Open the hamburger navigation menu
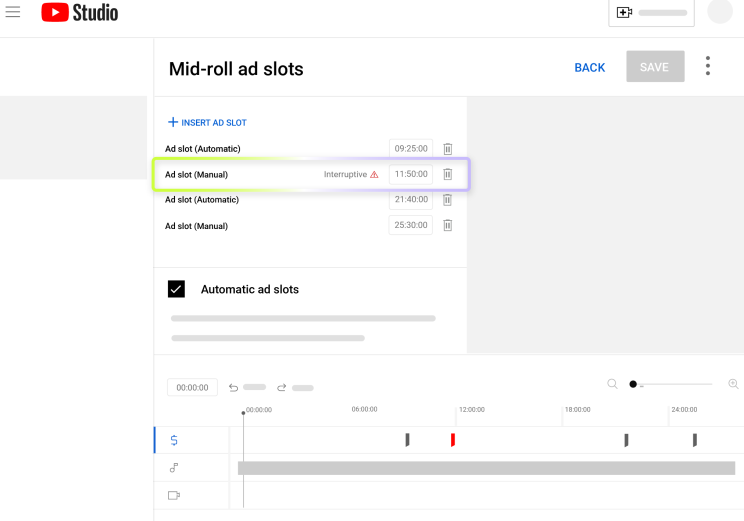The image size is (744, 521). pos(13,13)
